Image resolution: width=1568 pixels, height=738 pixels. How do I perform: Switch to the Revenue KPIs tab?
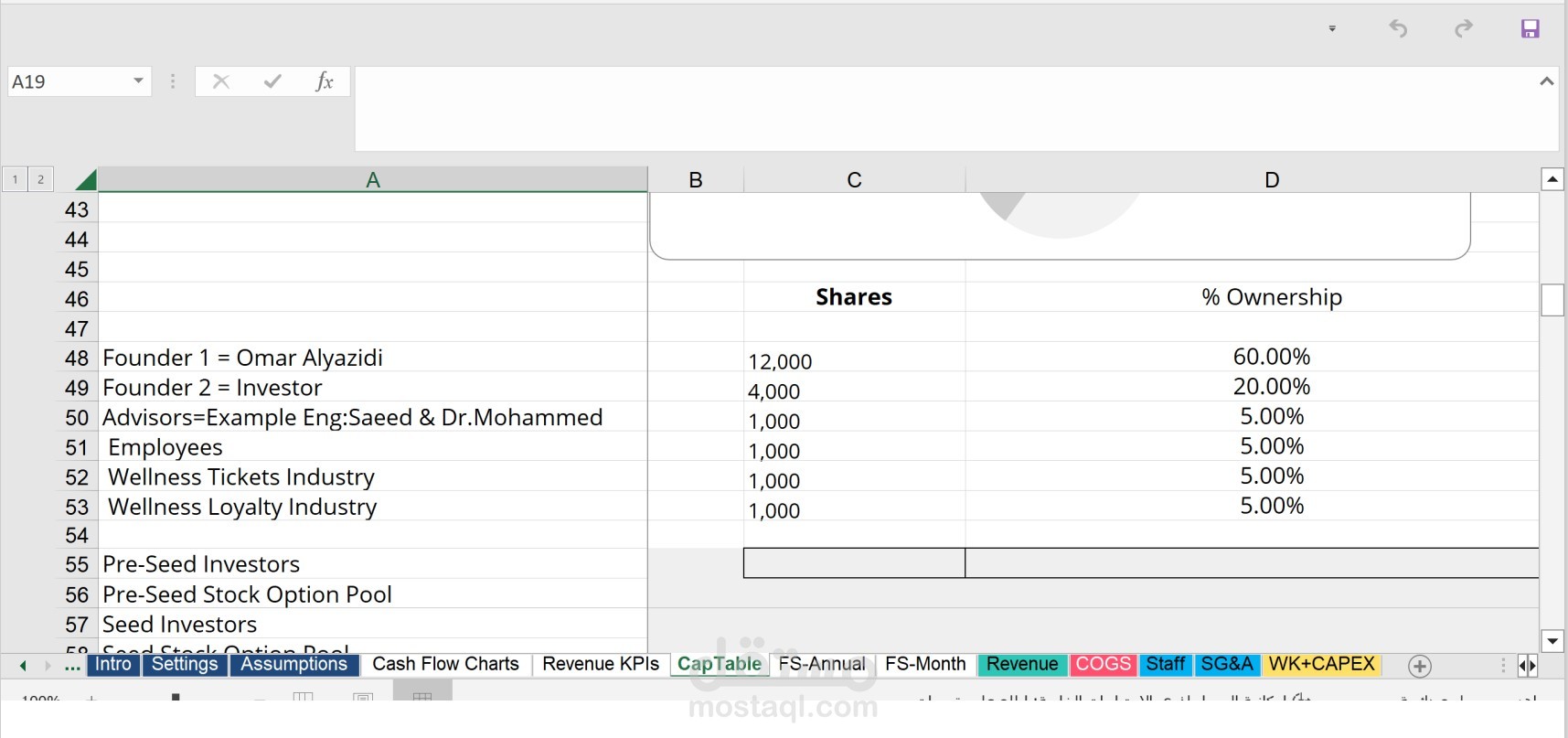point(601,665)
